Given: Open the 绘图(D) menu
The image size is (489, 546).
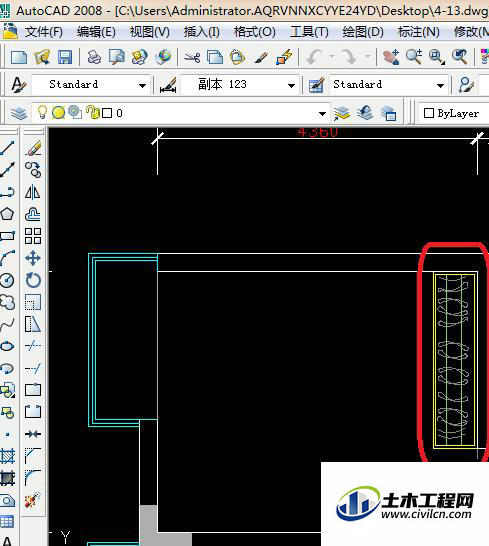Looking at the screenshot, I should pyautogui.click(x=363, y=32).
